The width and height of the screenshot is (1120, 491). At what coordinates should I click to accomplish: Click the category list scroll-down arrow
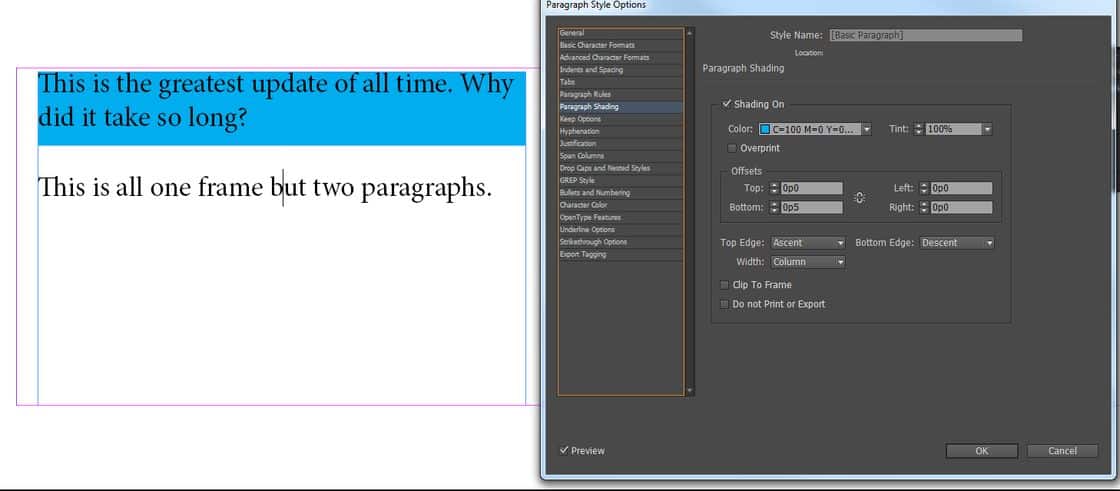point(687,390)
